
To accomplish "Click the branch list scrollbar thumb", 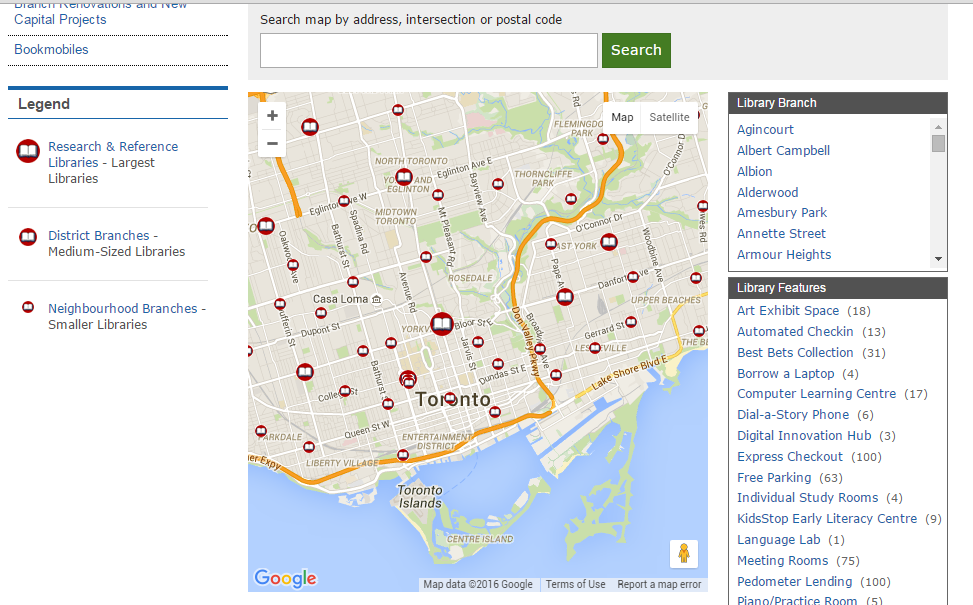I will pos(938,143).
